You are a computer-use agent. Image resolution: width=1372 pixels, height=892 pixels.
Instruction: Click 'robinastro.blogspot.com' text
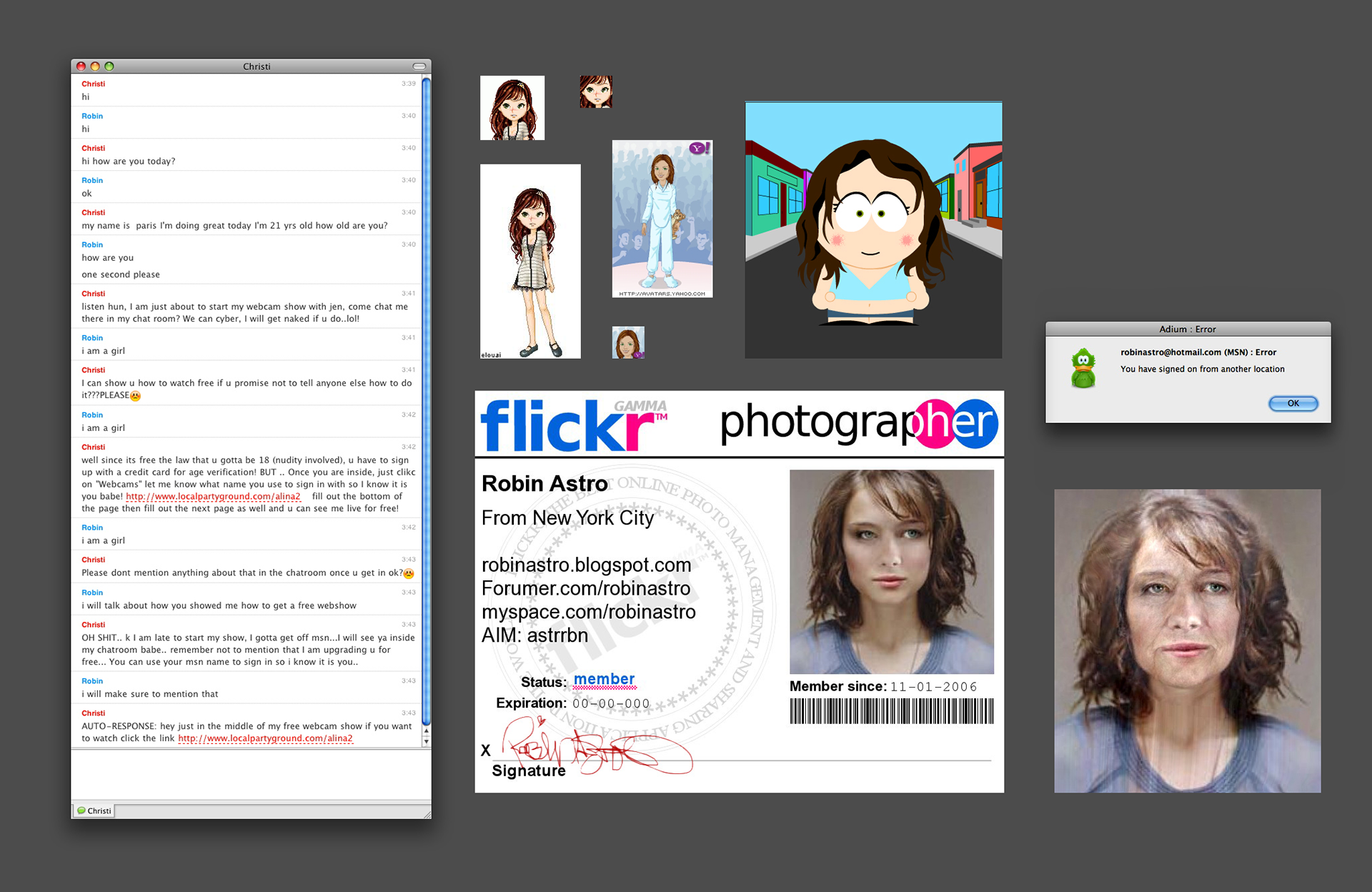tap(587, 565)
